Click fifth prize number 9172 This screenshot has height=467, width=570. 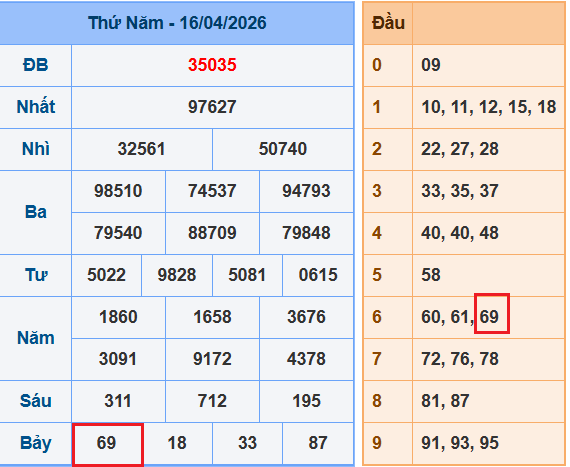pyautogui.click(x=212, y=359)
